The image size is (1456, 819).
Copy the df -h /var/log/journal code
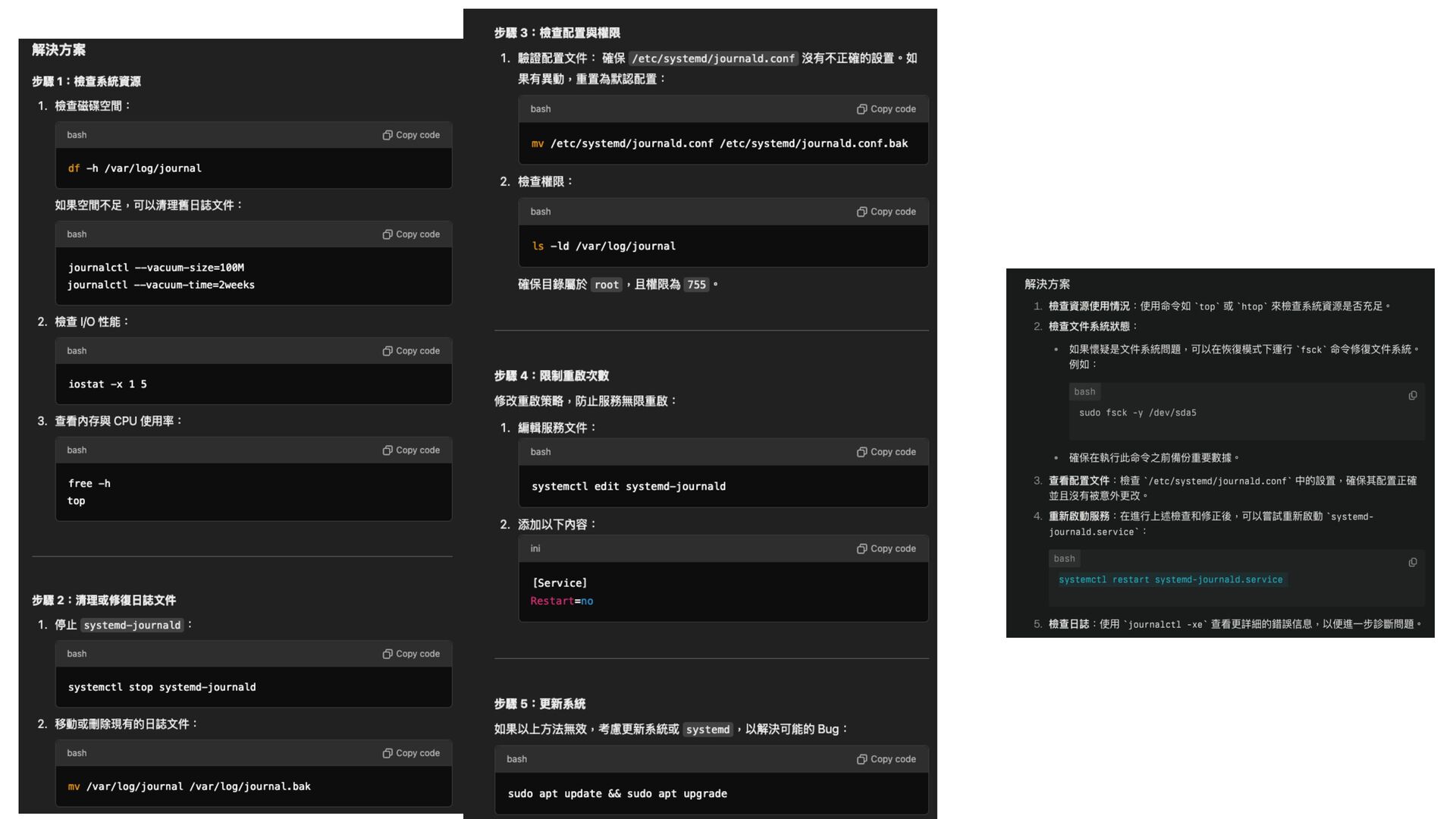[411, 135]
